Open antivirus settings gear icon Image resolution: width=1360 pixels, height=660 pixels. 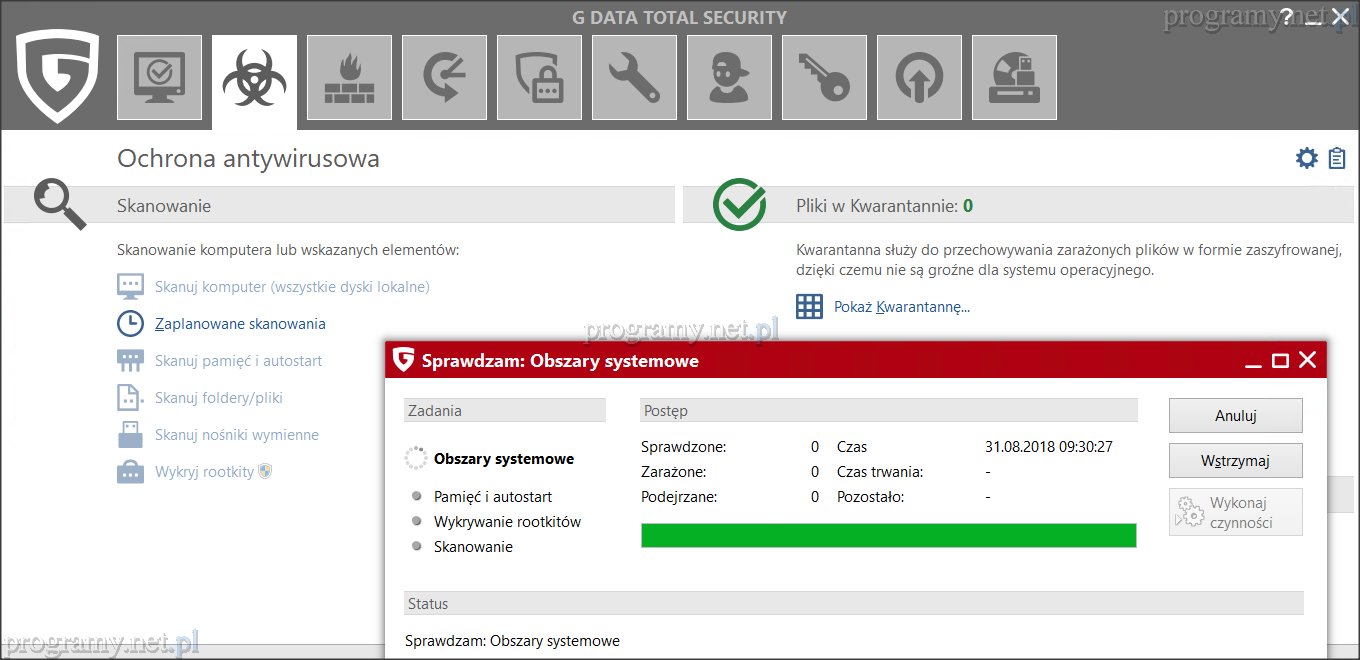click(1306, 158)
